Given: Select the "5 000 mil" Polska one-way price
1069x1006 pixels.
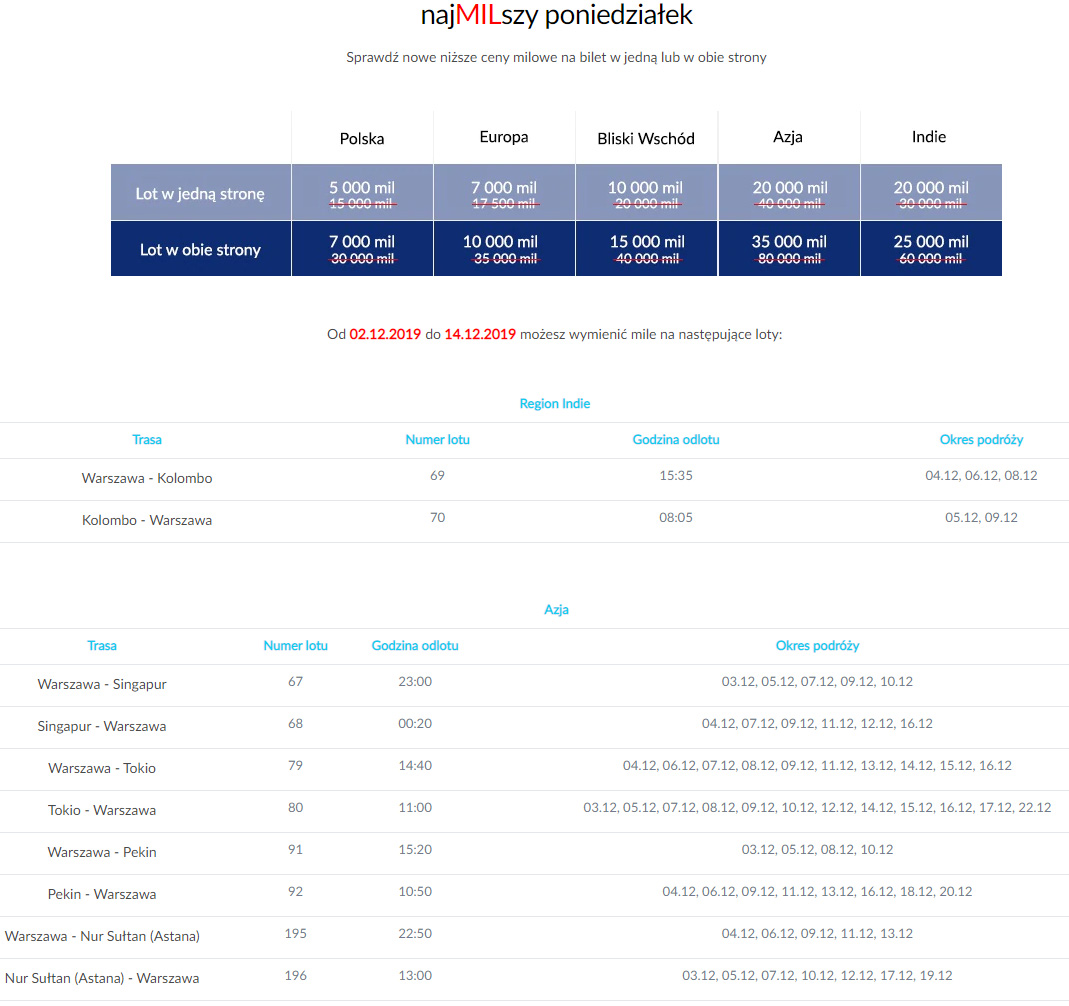Looking at the screenshot, I should tap(362, 187).
